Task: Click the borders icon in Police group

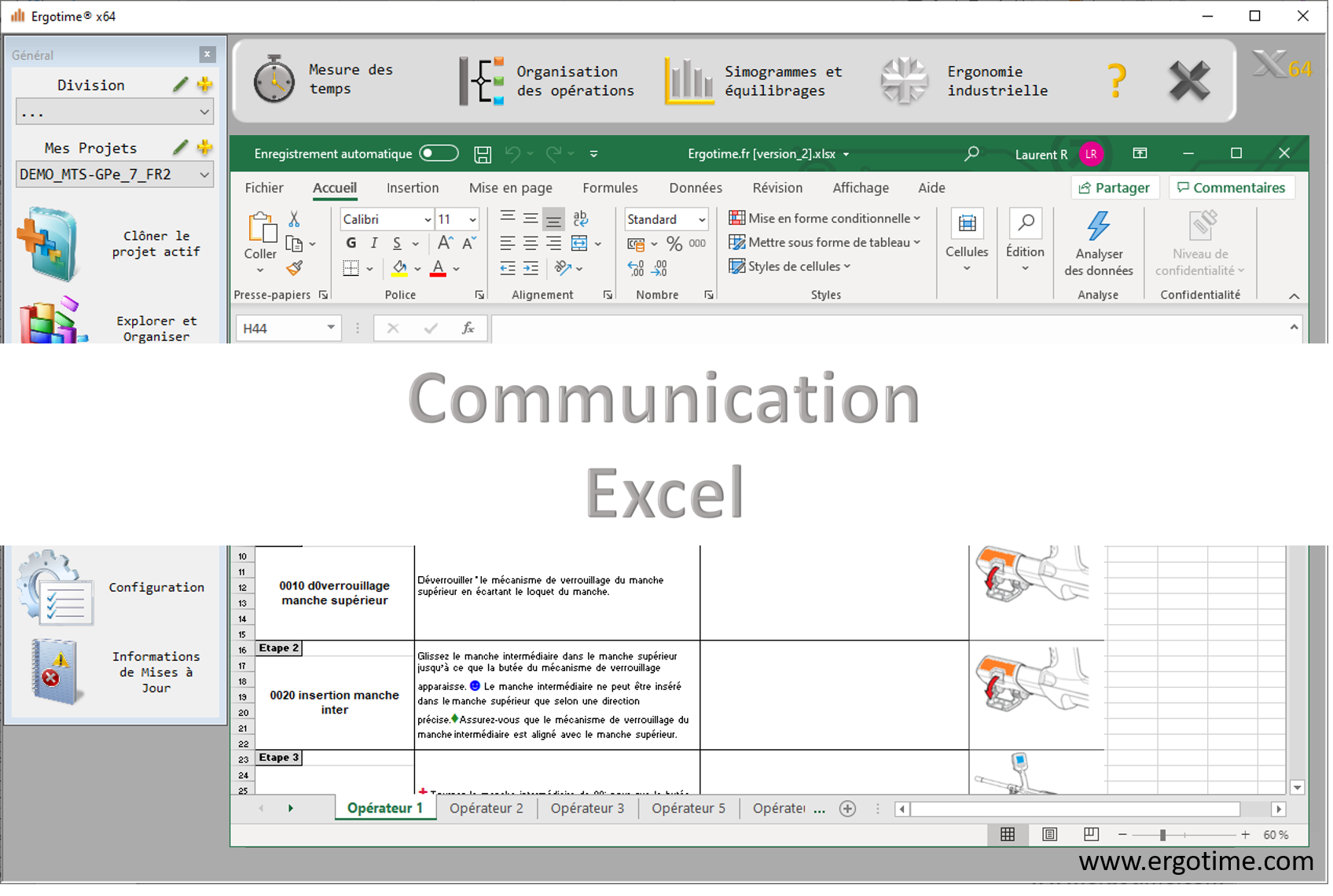Action: click(x=351, y=269)
